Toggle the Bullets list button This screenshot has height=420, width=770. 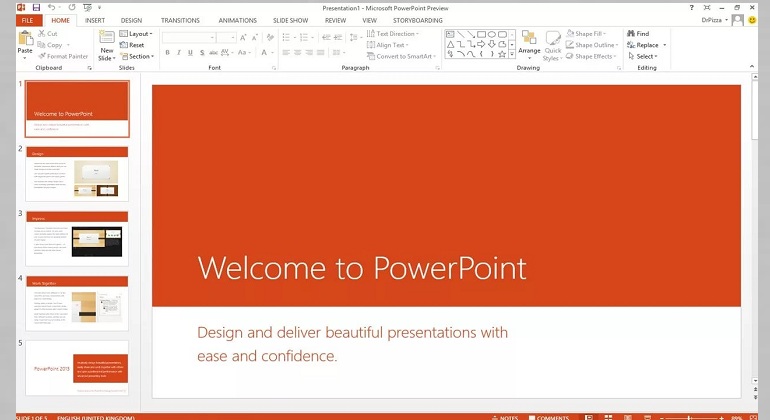coord(286,37)
